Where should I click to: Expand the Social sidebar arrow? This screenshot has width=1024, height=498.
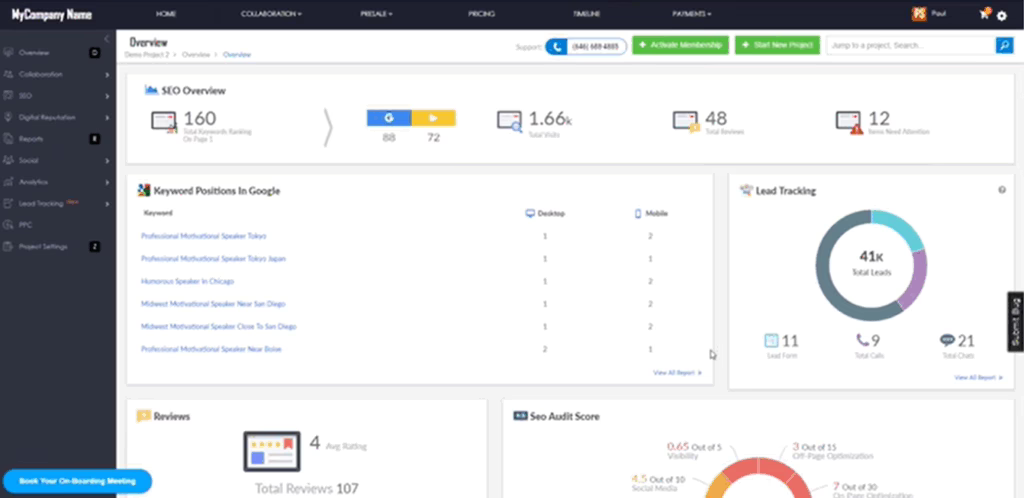pyautogui.click(x=107, y=161)
